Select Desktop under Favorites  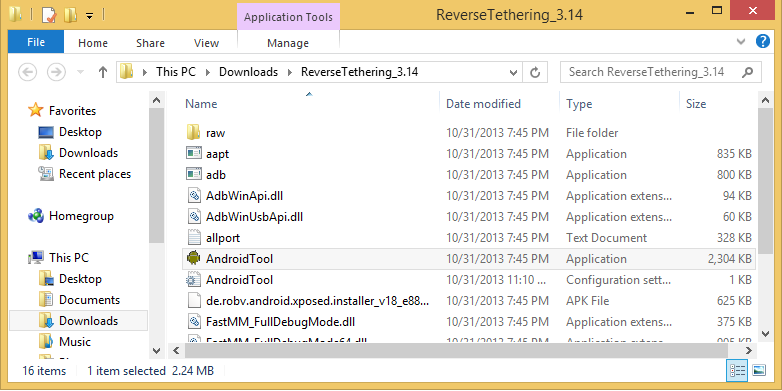(80, 132)
